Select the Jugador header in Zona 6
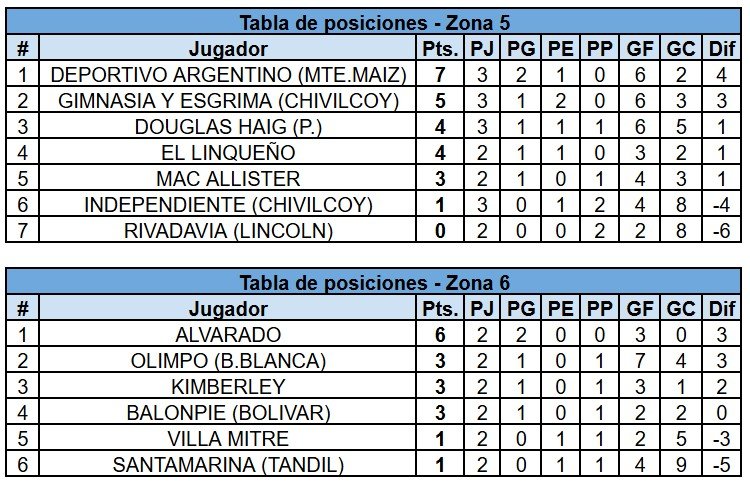This screenshot has width=750, height=484. click(x=228, y=308)
